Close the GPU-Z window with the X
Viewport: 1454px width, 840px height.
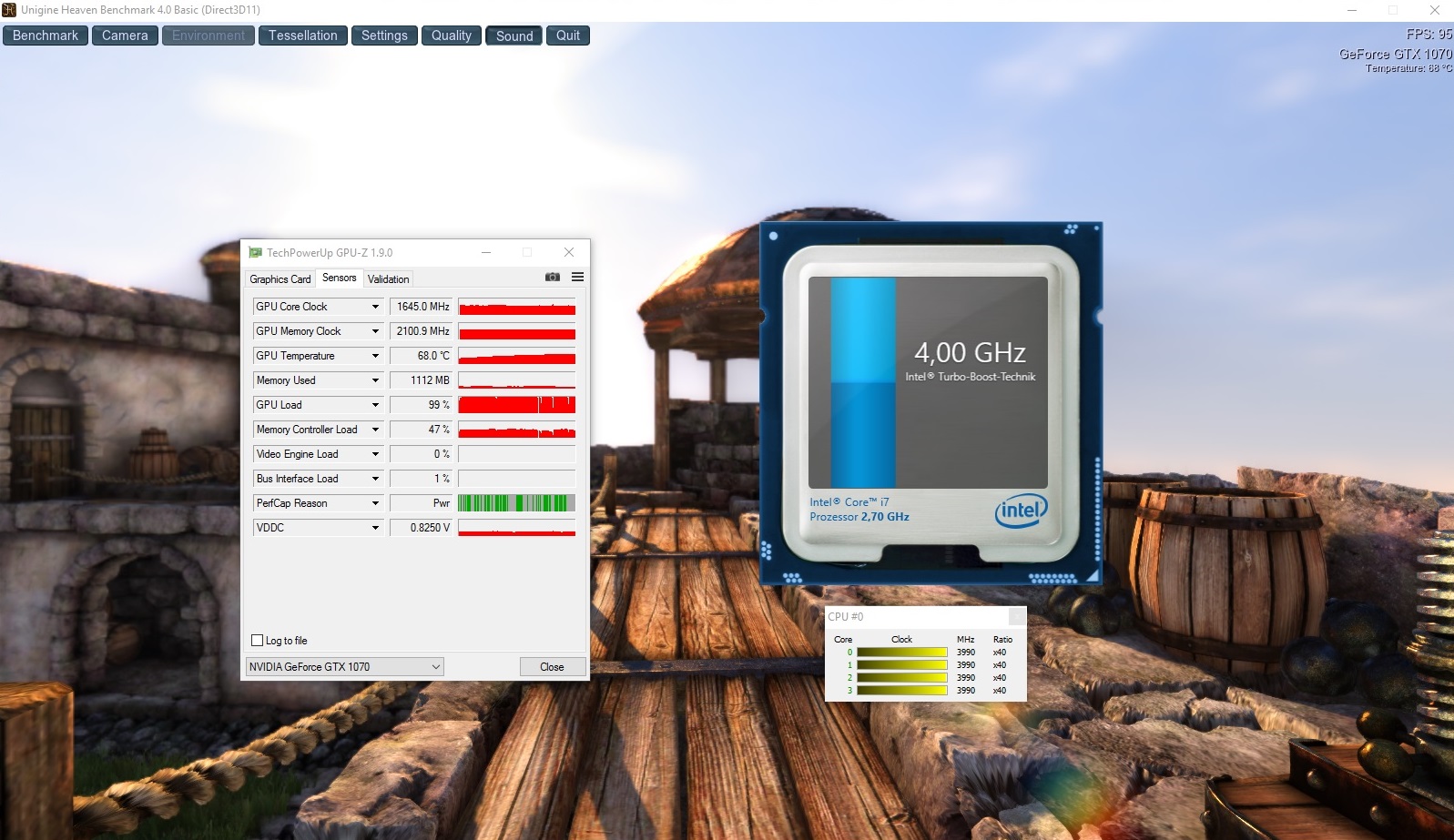(569, 252)
